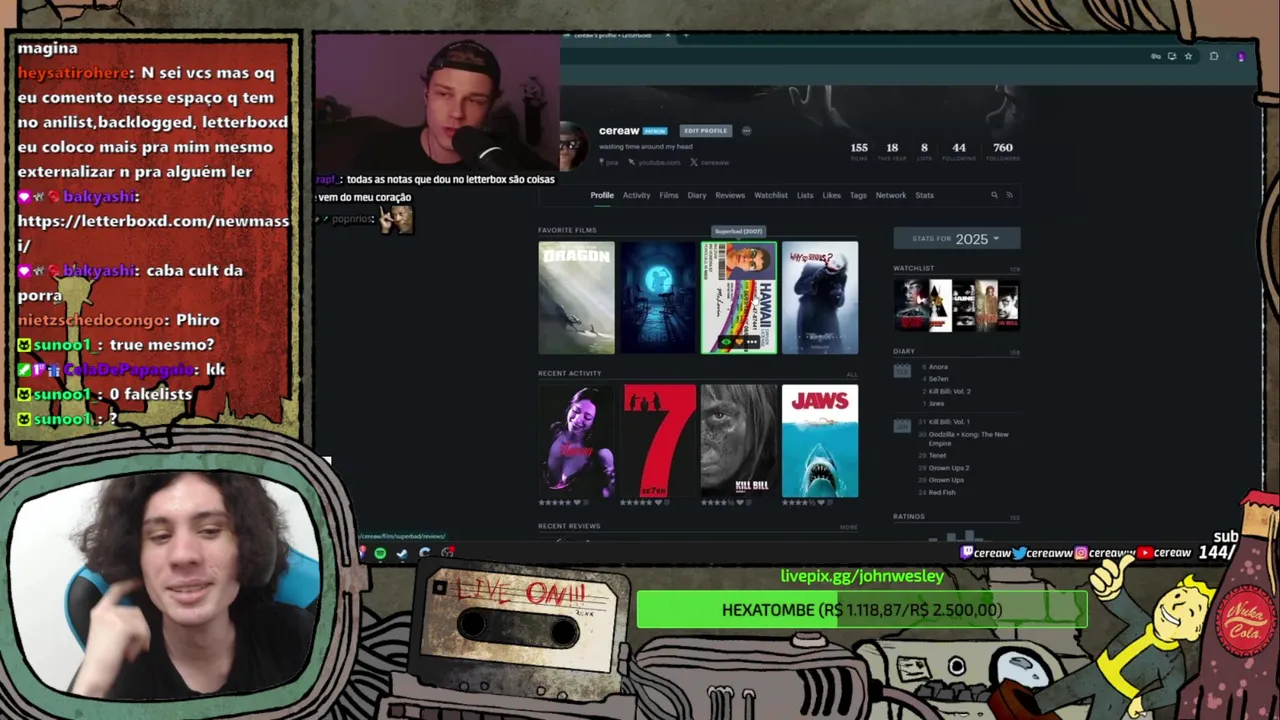Open the Watchlist heading in sidebar
1280x720 pixels.
913,268
